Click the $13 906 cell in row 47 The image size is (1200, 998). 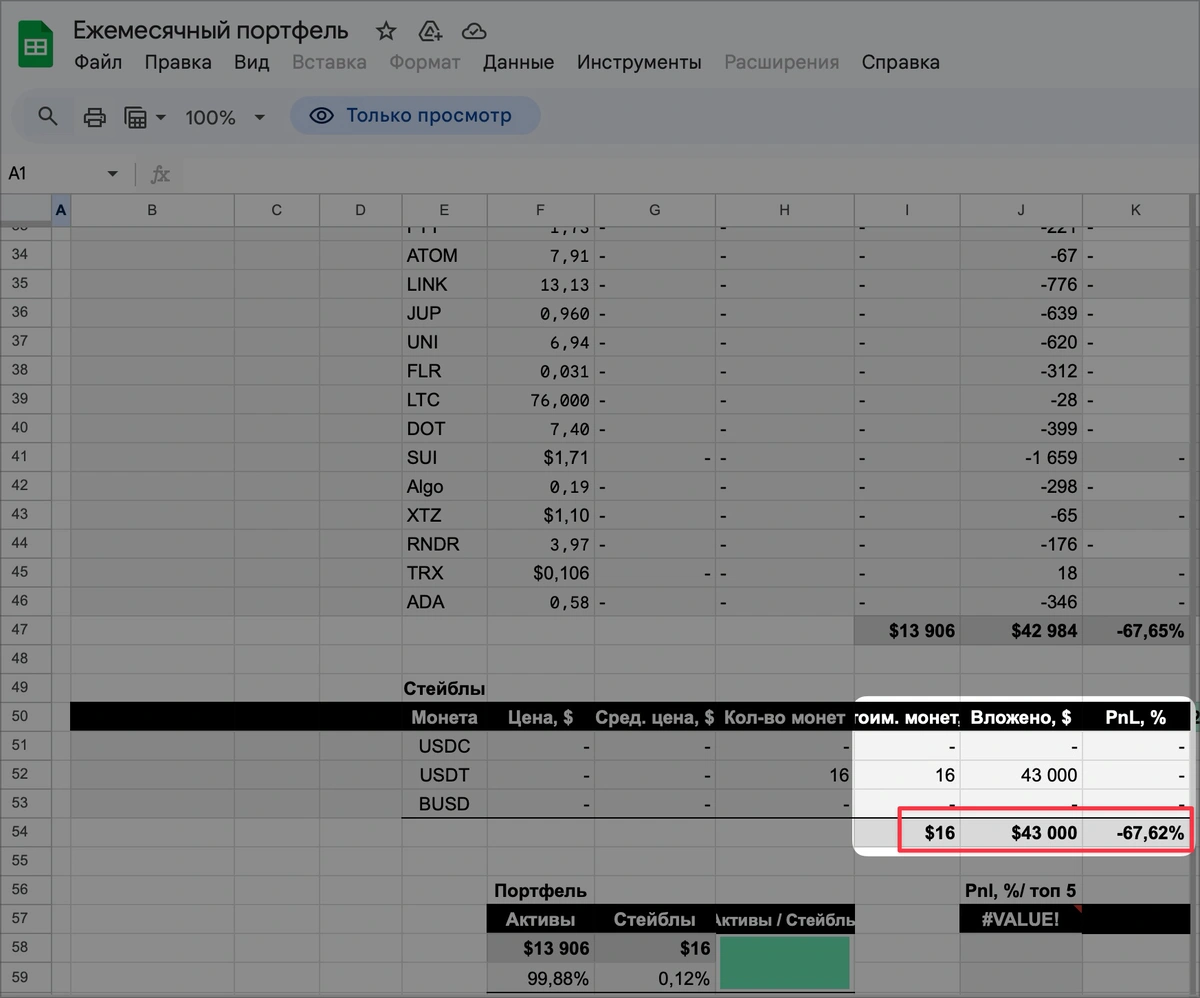click(x=908, y=631)
